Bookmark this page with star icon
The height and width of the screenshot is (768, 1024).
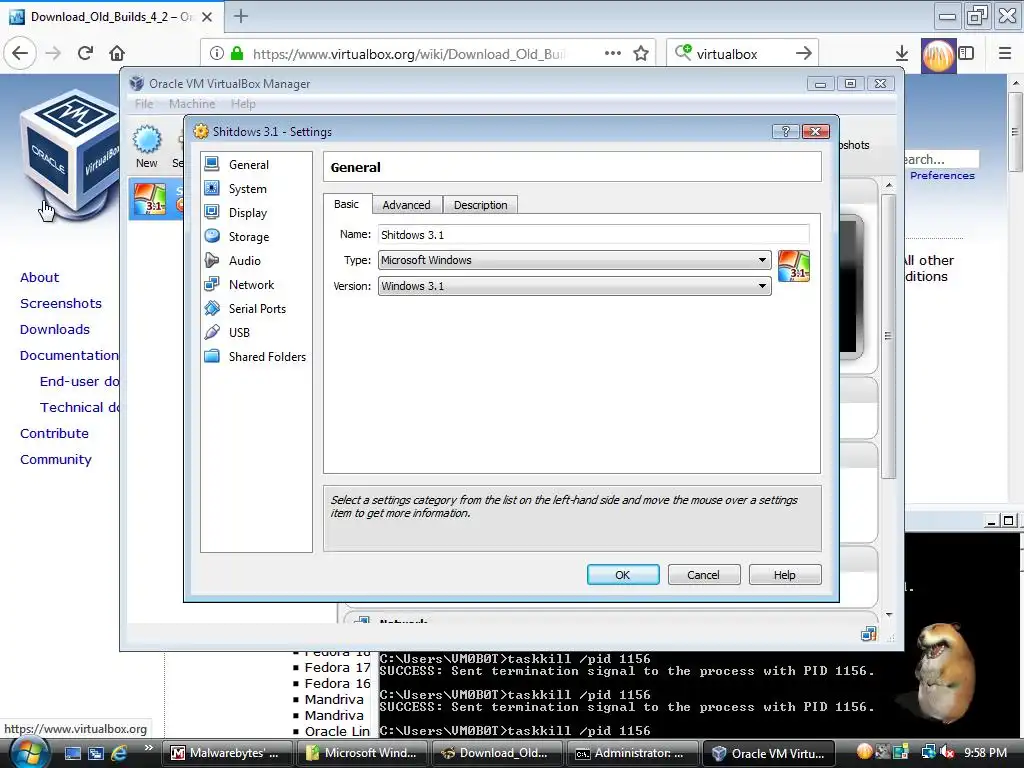[x=641, y=54]
